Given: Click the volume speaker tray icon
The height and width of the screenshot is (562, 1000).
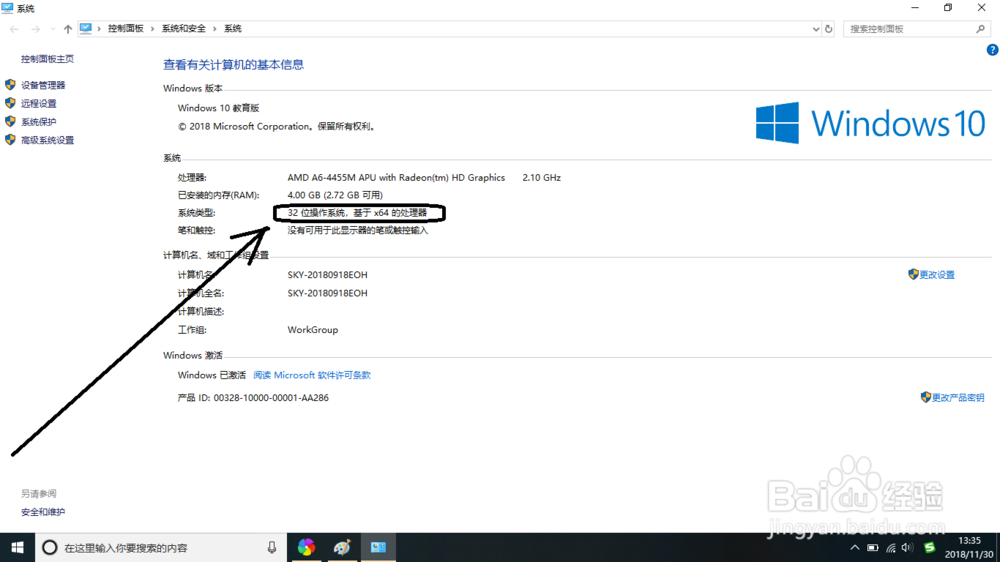Looking at the screenshot, I should click(908, 547).
